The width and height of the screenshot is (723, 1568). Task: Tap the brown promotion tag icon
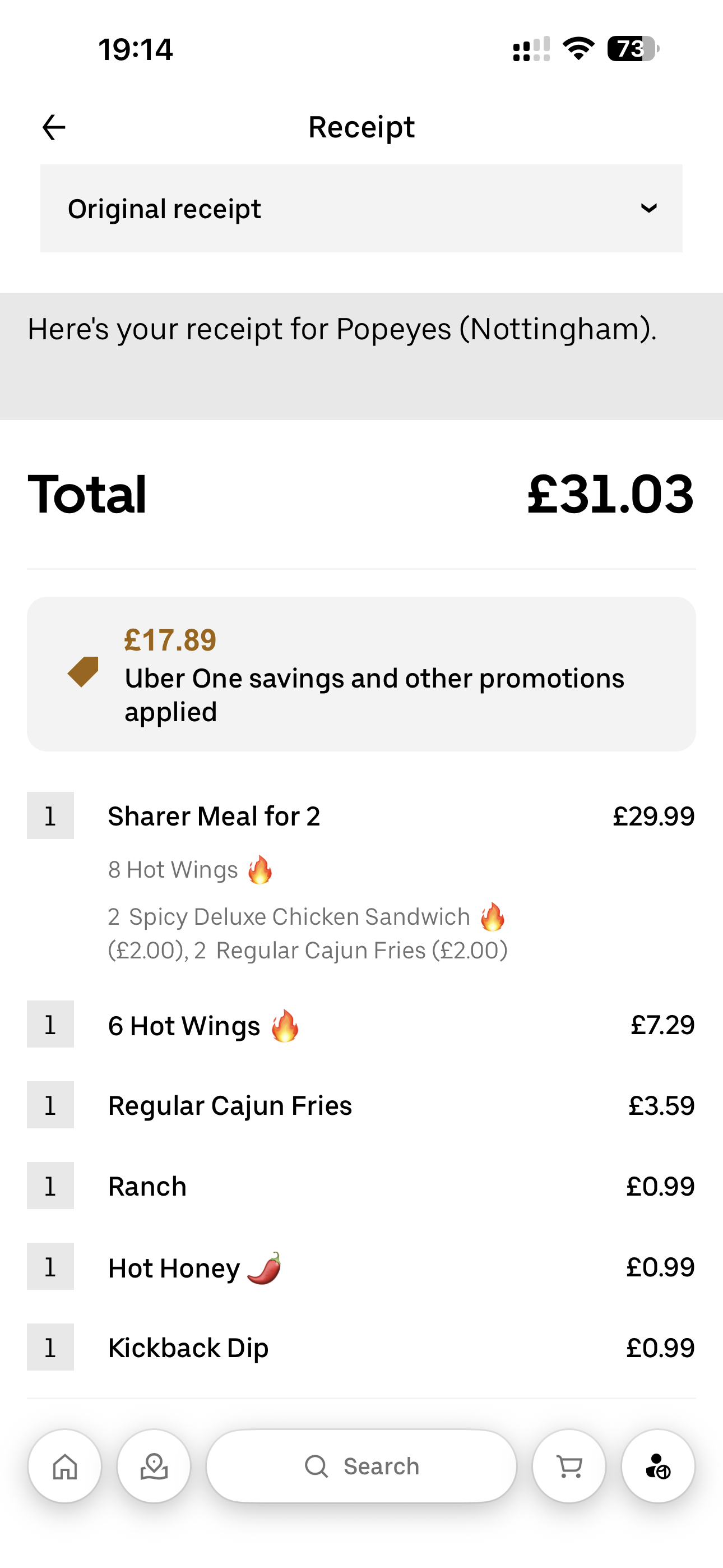pyautogui.click(x=84, y=672)
